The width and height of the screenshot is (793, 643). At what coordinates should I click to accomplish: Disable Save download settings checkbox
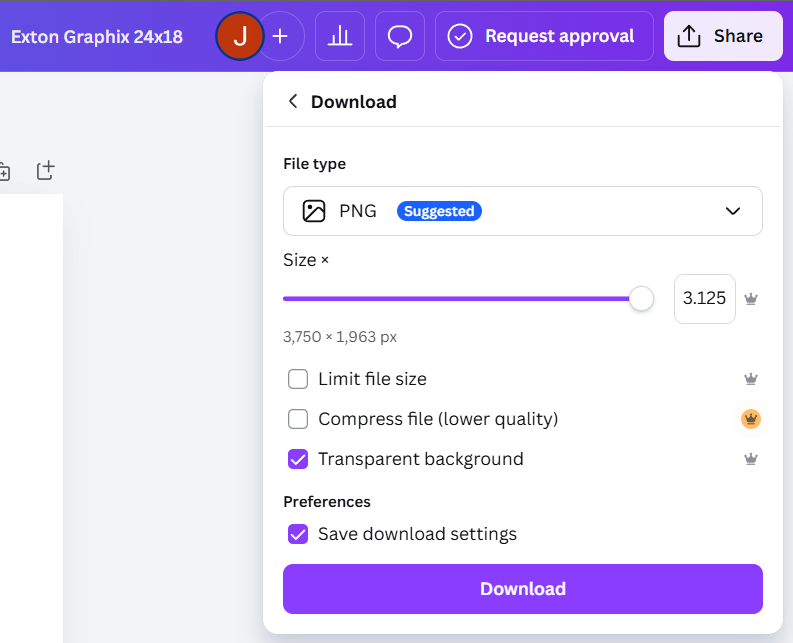pyautogui.click(x=298, y=534)
